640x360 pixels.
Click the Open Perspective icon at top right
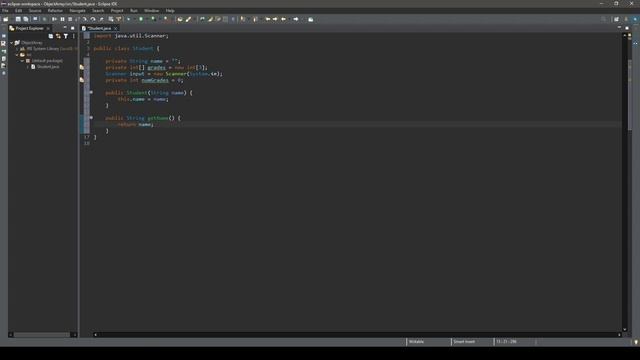click(x=616, y=19)
